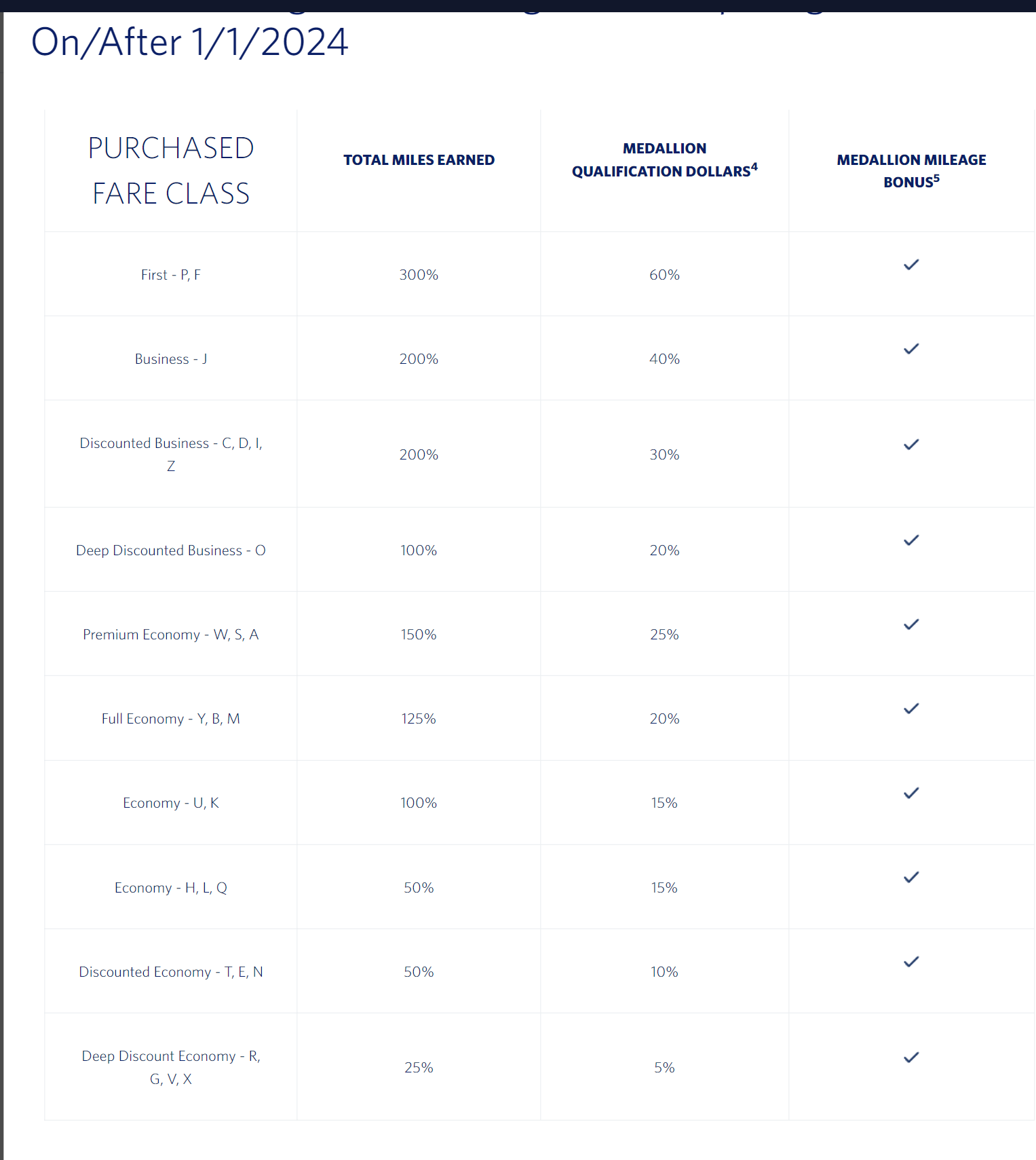This screenshot has width=1036, height=1160.
Task: Click the Purchased Fare Class heading
Action: [x=171, y=171]
